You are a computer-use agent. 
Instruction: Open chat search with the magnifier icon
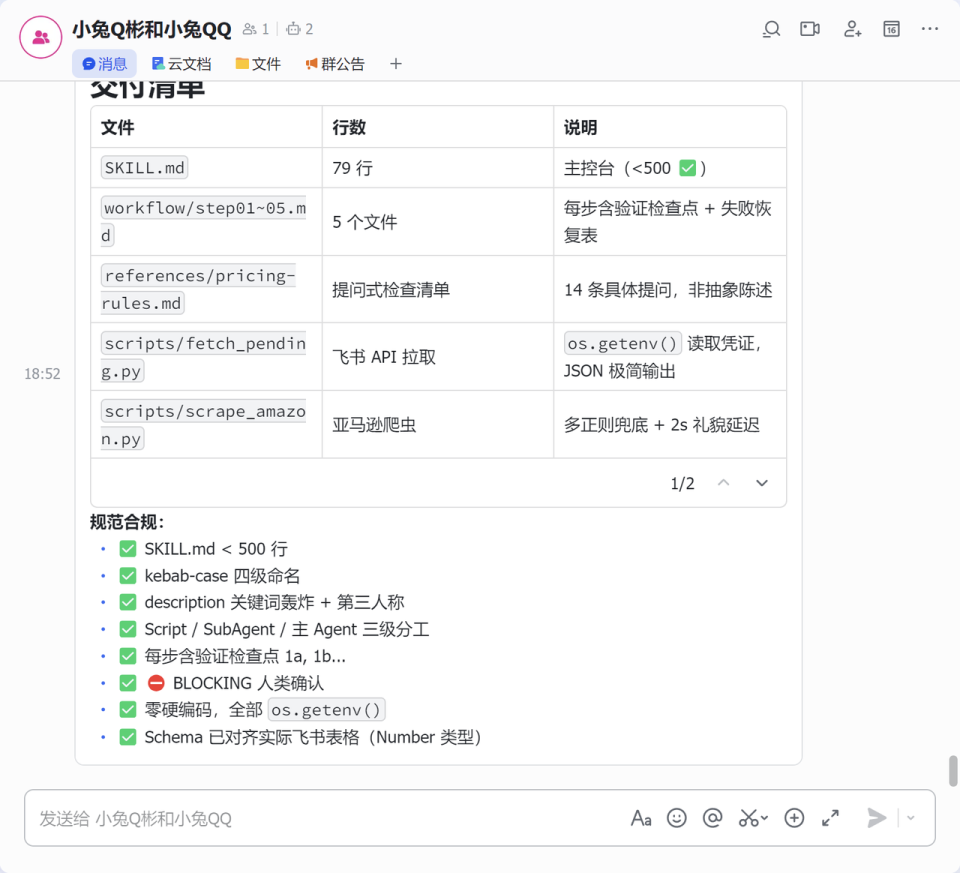pos(771,30)
